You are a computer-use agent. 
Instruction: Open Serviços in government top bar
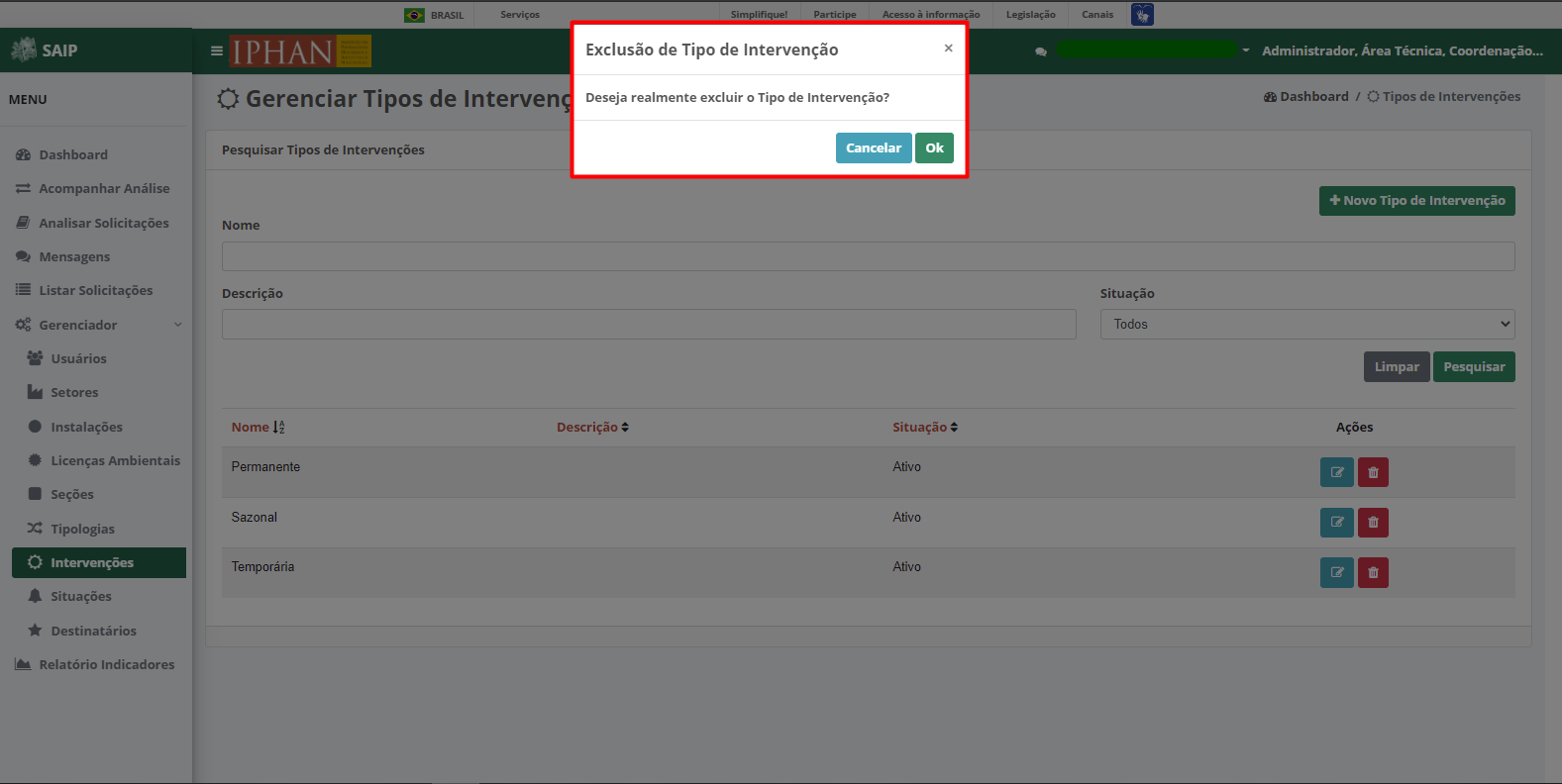pos(520,15)
